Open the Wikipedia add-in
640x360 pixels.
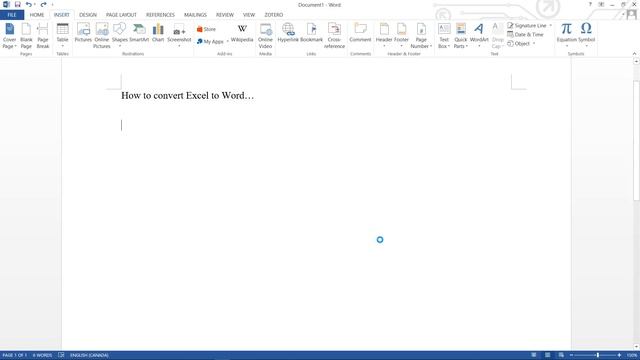242,33
